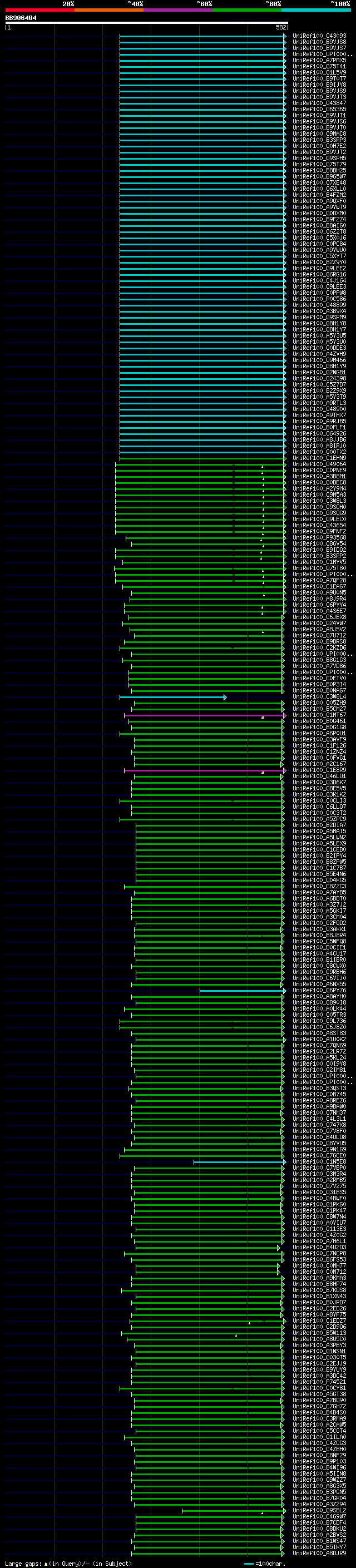Select hit UniRef100_A9QXF0
356x1568 pixels.
(319, 201)
